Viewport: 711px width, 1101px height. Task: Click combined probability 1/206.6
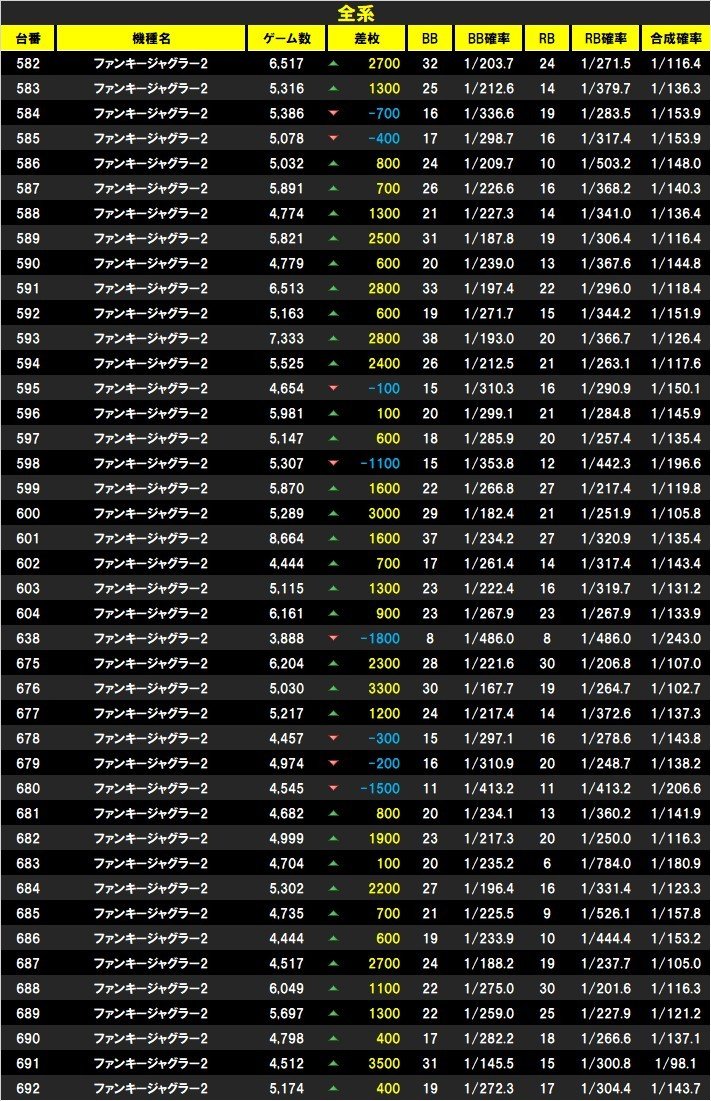pos(676,789)
